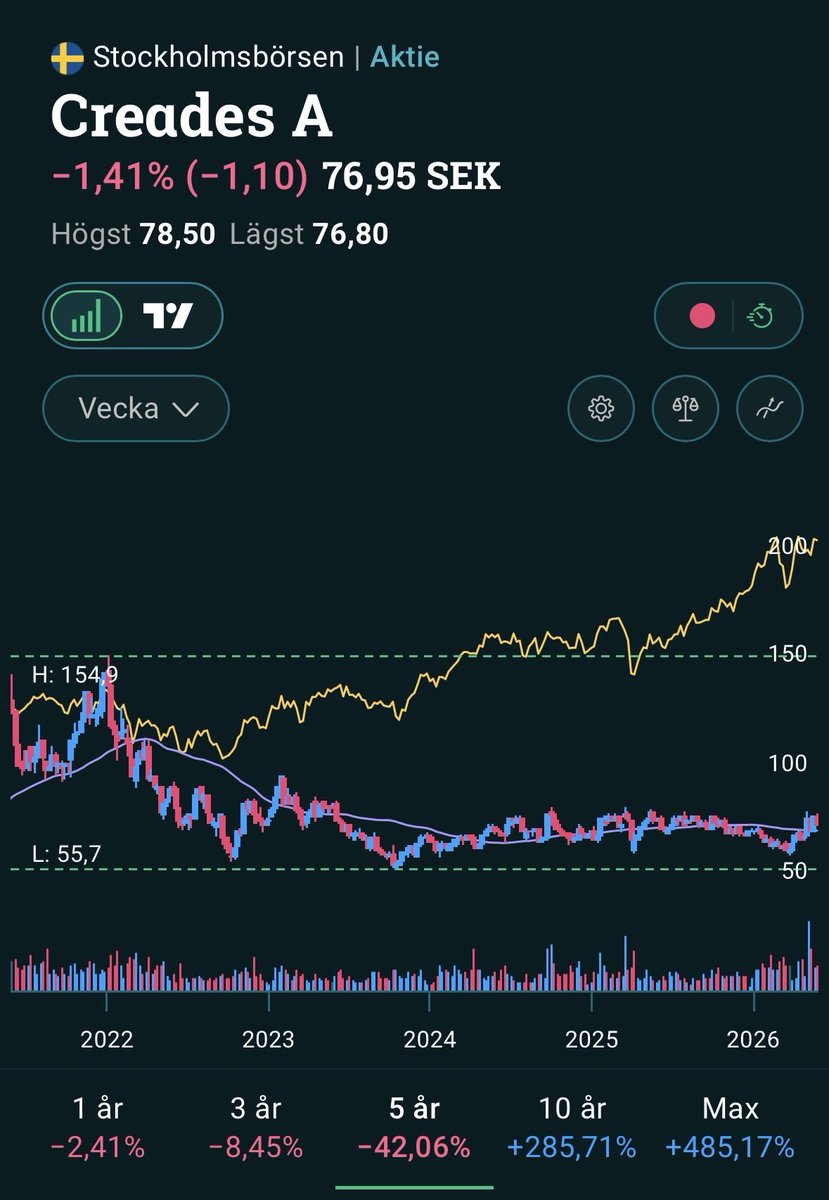Tap the −2,41% one-year return value
This screenshot has width=829, height=1200.
[99, 1146]
